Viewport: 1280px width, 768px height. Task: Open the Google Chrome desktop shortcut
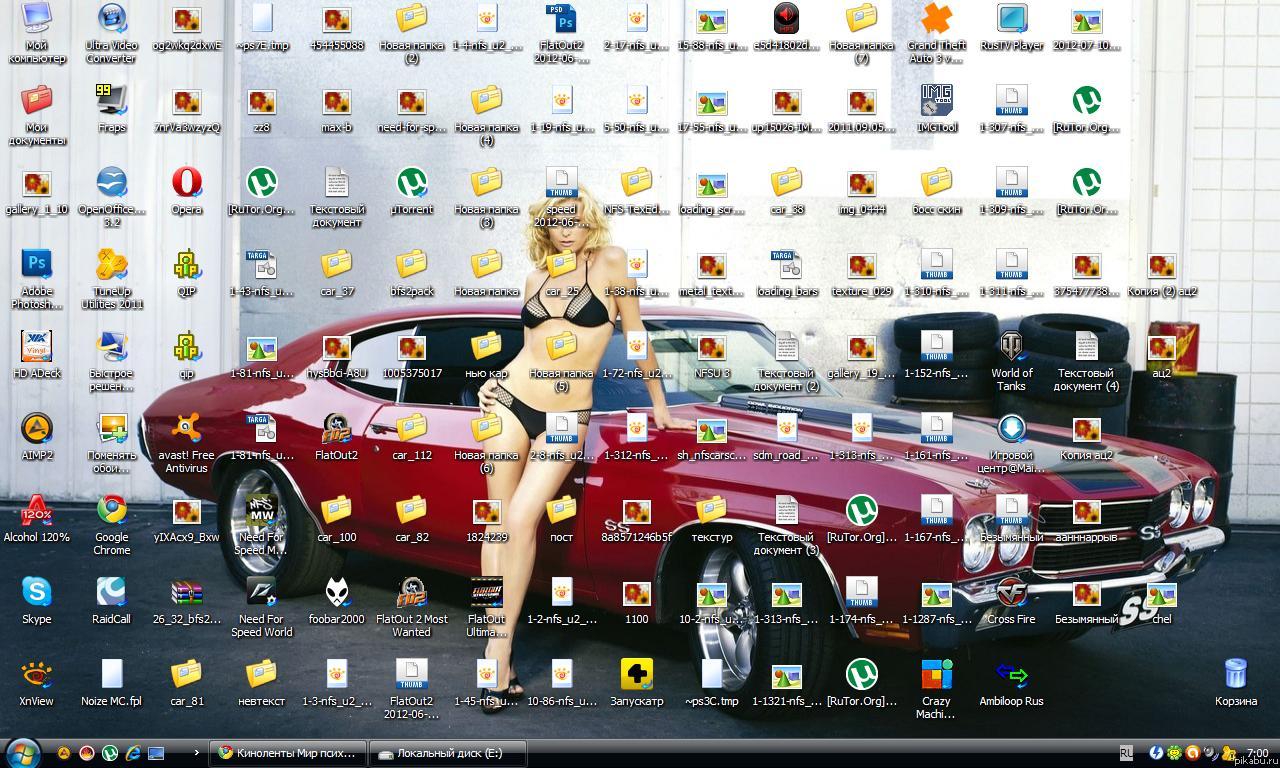coord(112,524)
